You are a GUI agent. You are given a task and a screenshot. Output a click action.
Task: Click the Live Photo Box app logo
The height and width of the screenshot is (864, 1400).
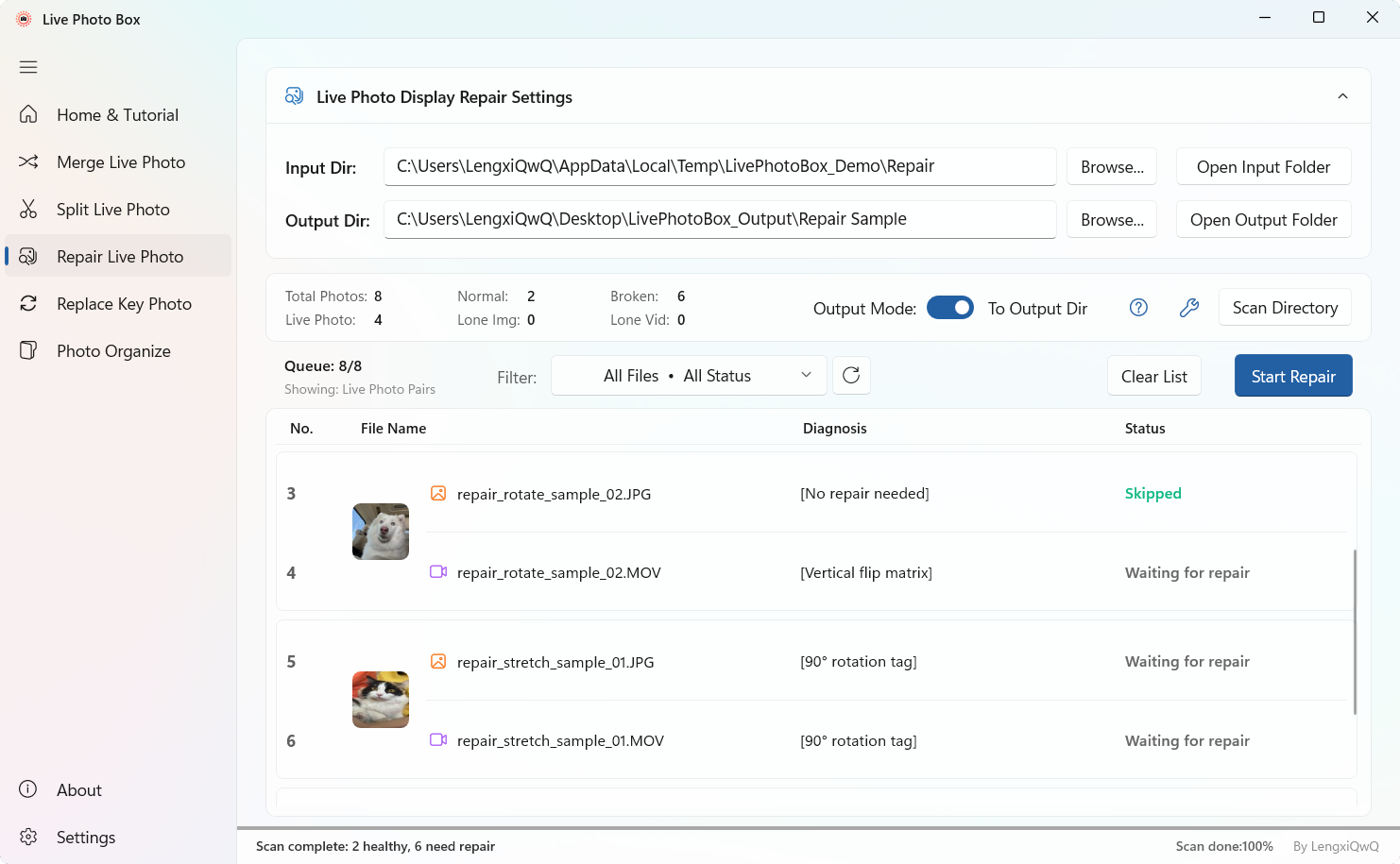(24, 19)
